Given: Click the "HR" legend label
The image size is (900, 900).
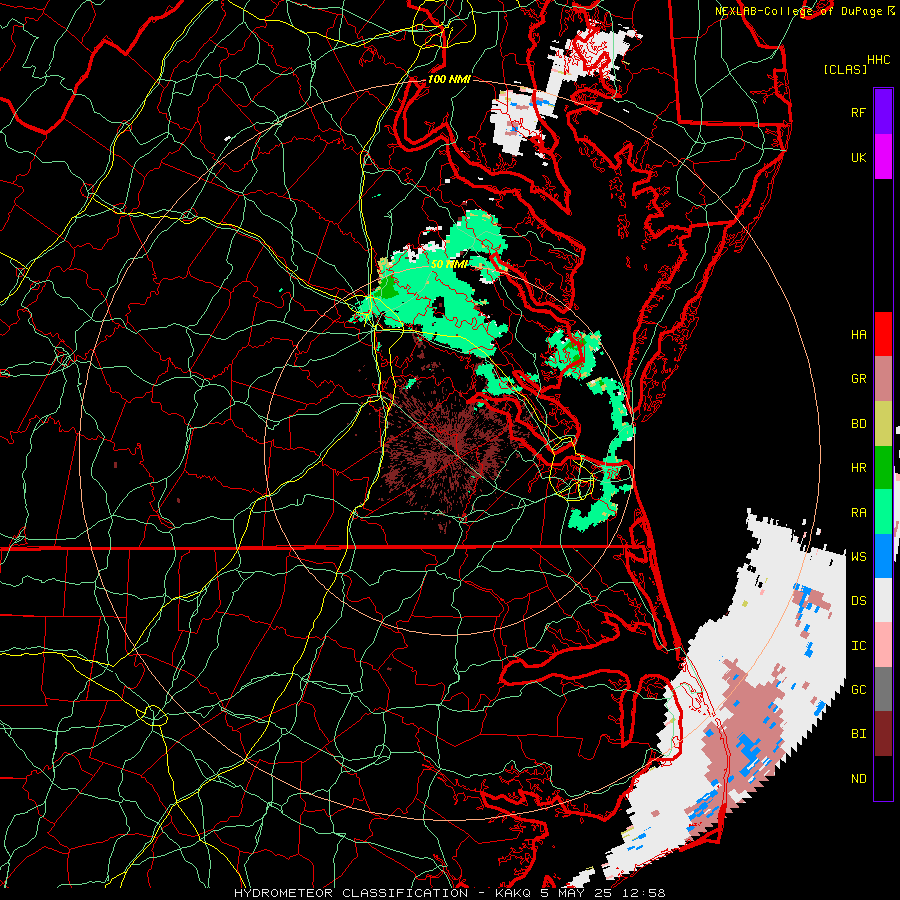Looking at the screenshot, I should [858, 468].
